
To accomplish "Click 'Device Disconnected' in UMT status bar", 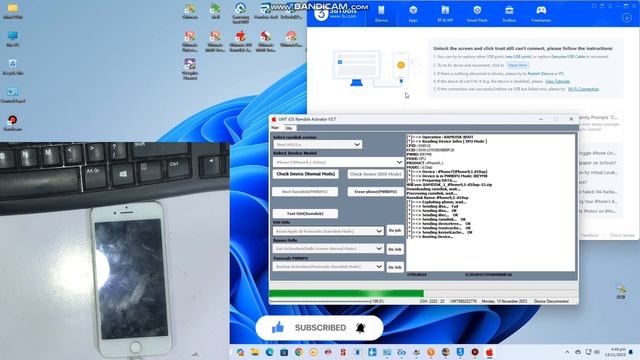I will 551,301.
